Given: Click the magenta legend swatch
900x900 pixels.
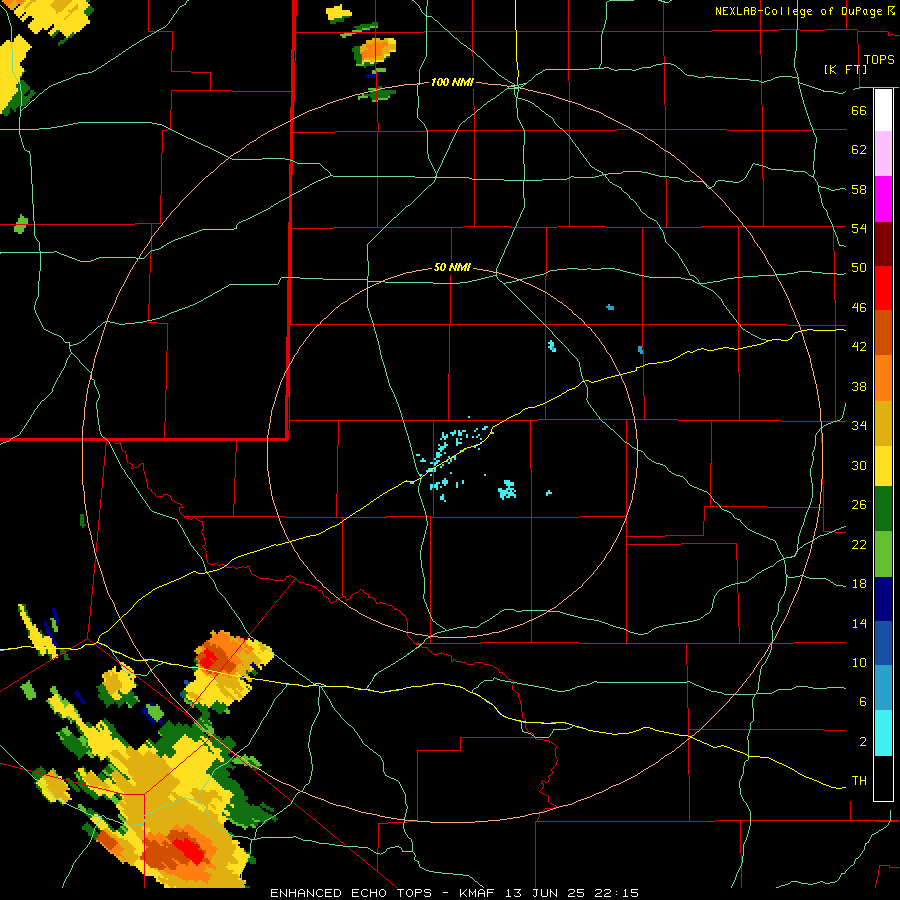Looking at the screenshot, I should (x=883, y=199).
